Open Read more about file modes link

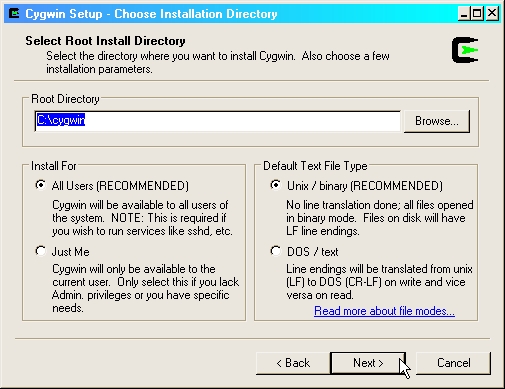click(384, 311)
